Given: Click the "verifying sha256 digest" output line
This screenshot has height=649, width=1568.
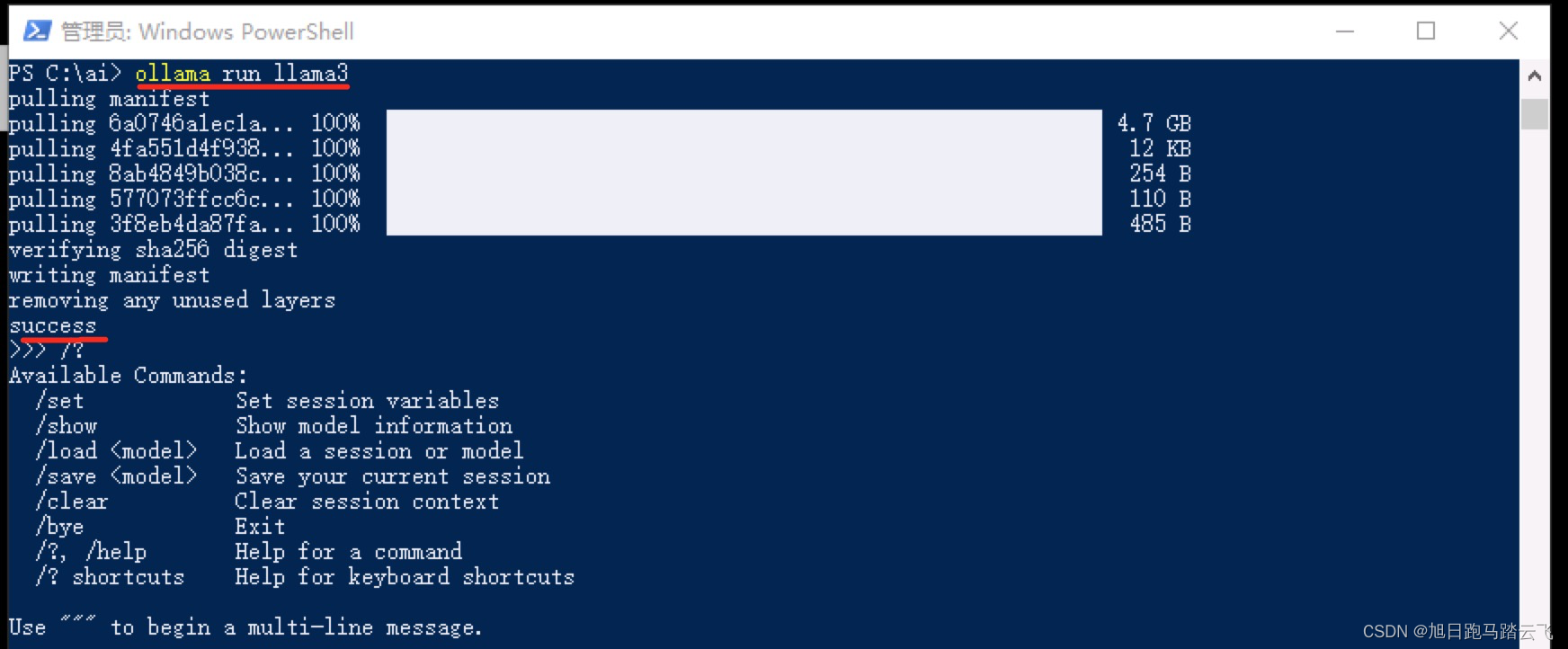Looking at the screenshot, I should coord(153,250).
